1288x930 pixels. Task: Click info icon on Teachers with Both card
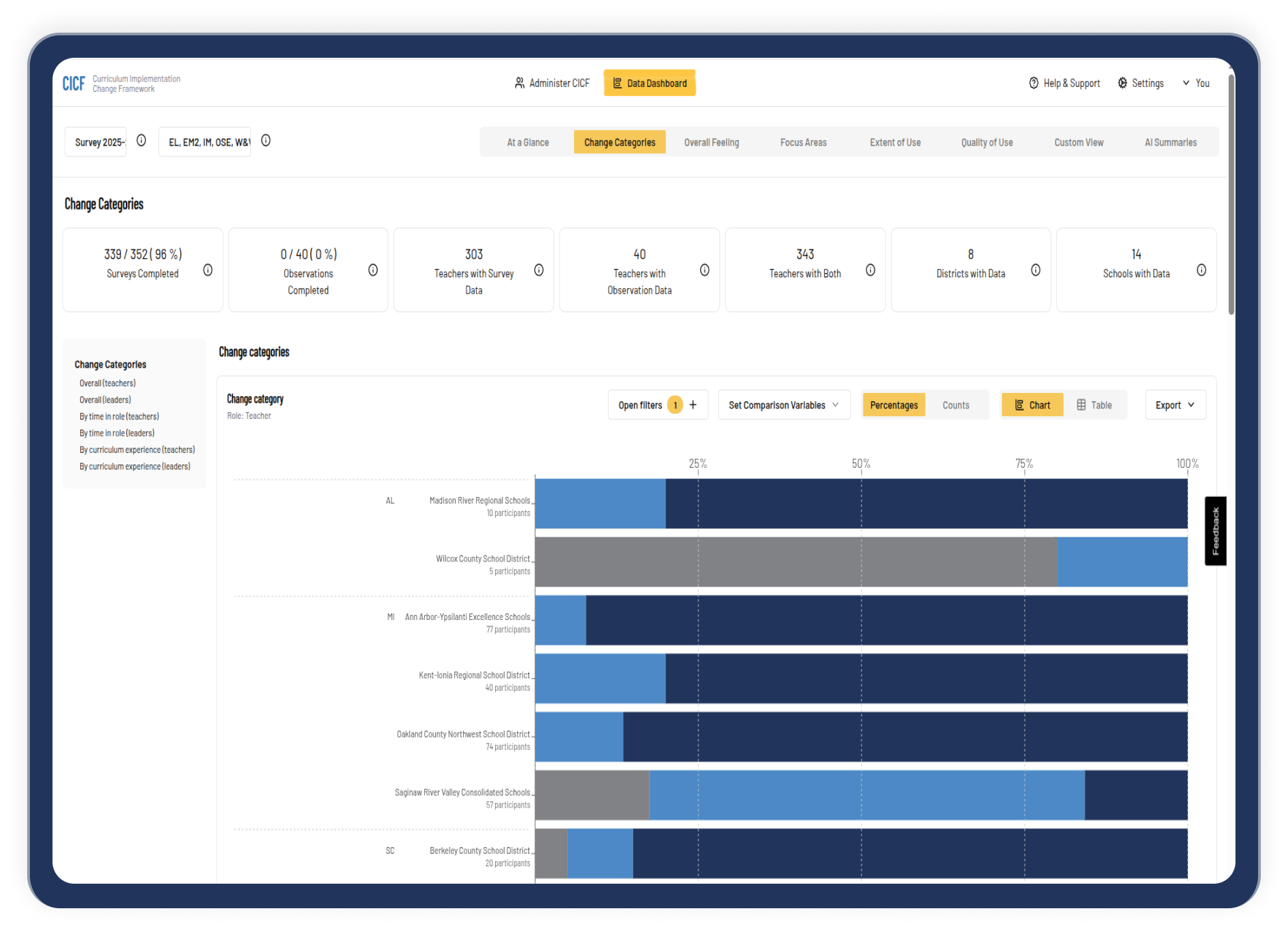(x=870, y=271)
